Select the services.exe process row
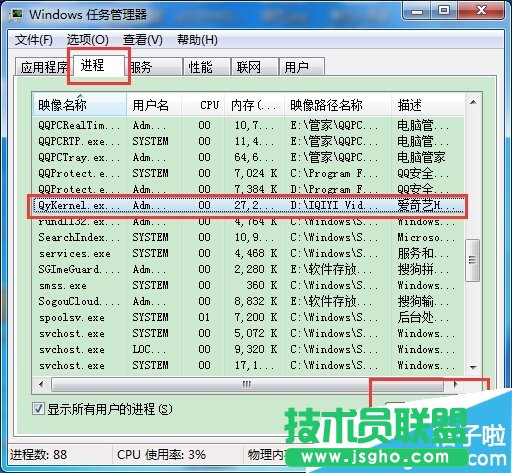The height and width of the screenshot is (473, 512). pyautogui.click(x=248, y=253)
